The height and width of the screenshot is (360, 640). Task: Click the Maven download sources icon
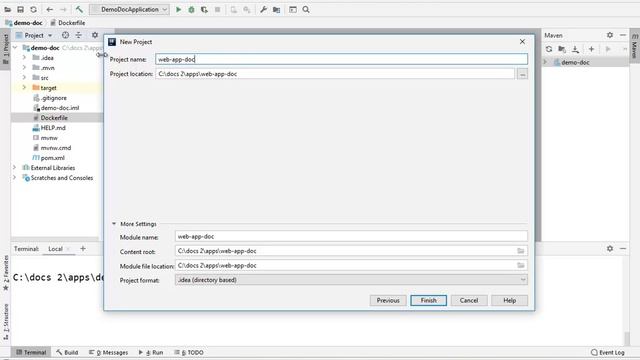[575, 49]
